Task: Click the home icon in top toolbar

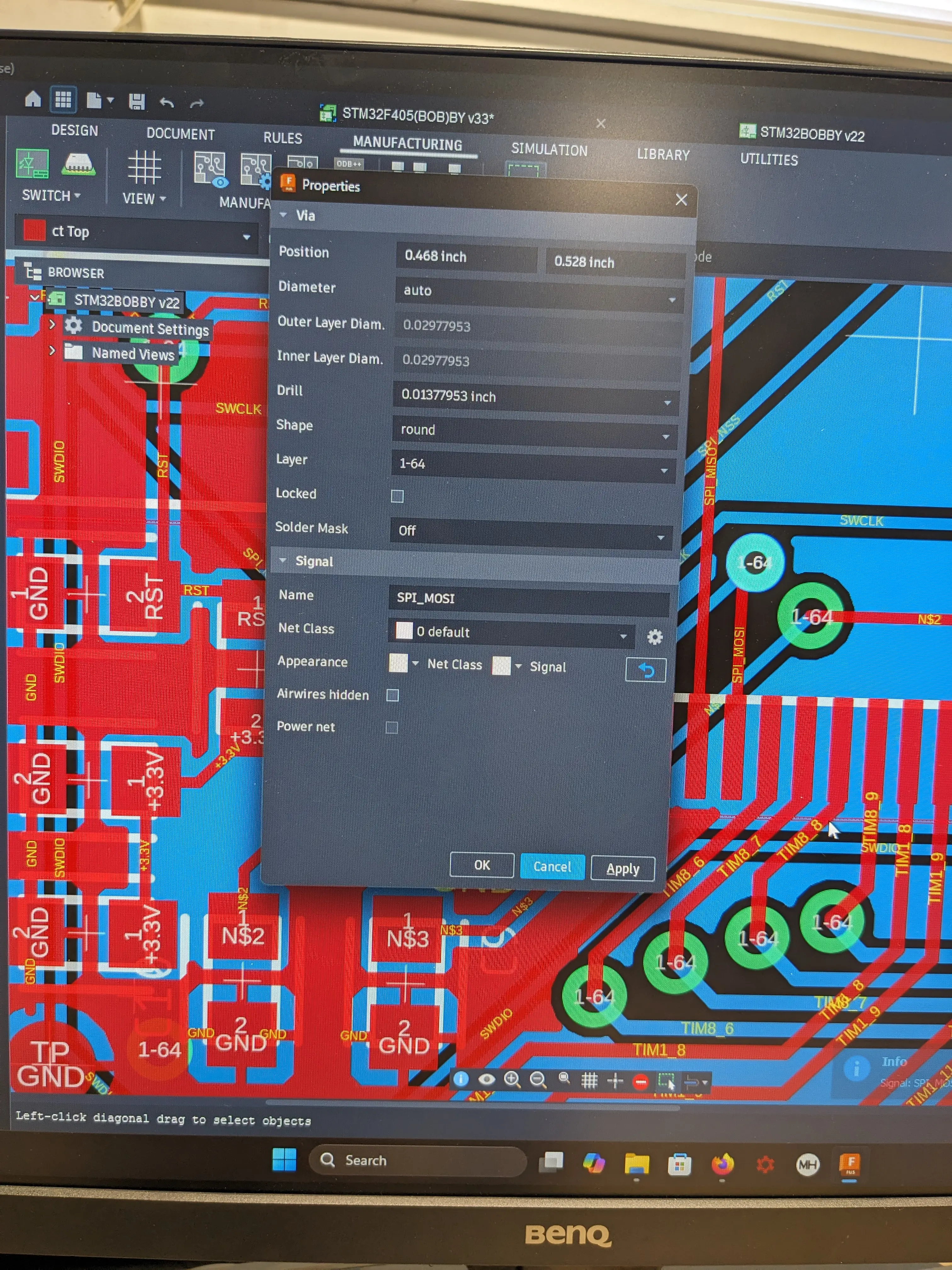Action: click(33, 99)
